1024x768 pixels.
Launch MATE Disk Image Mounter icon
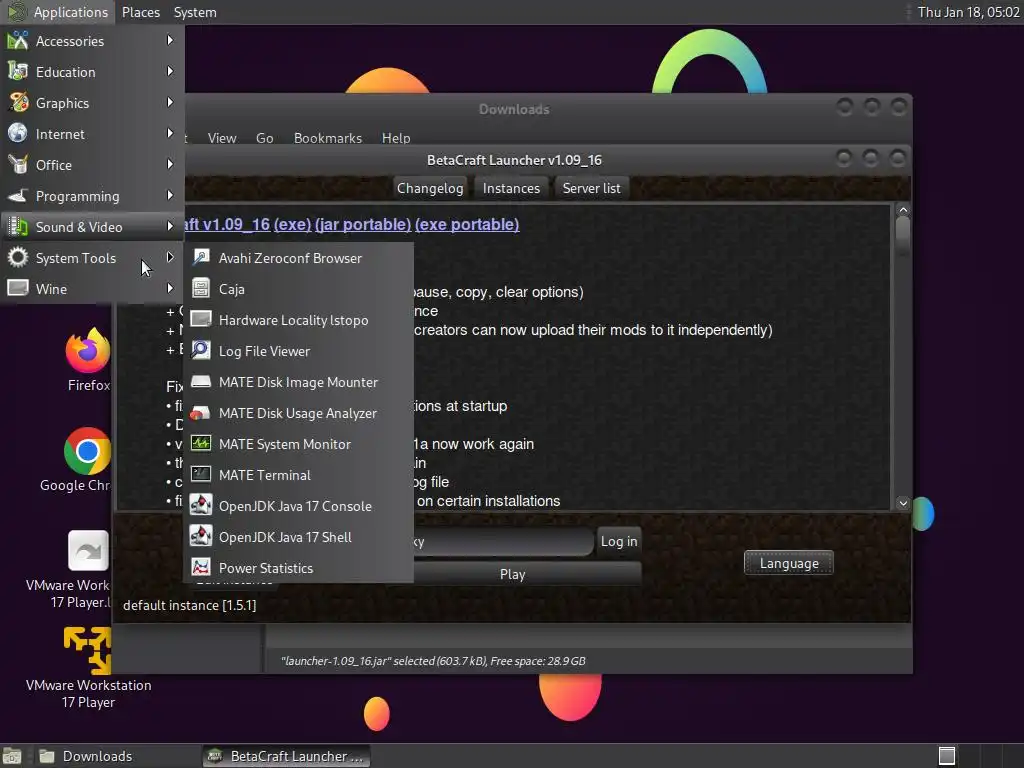coord(200,381)
